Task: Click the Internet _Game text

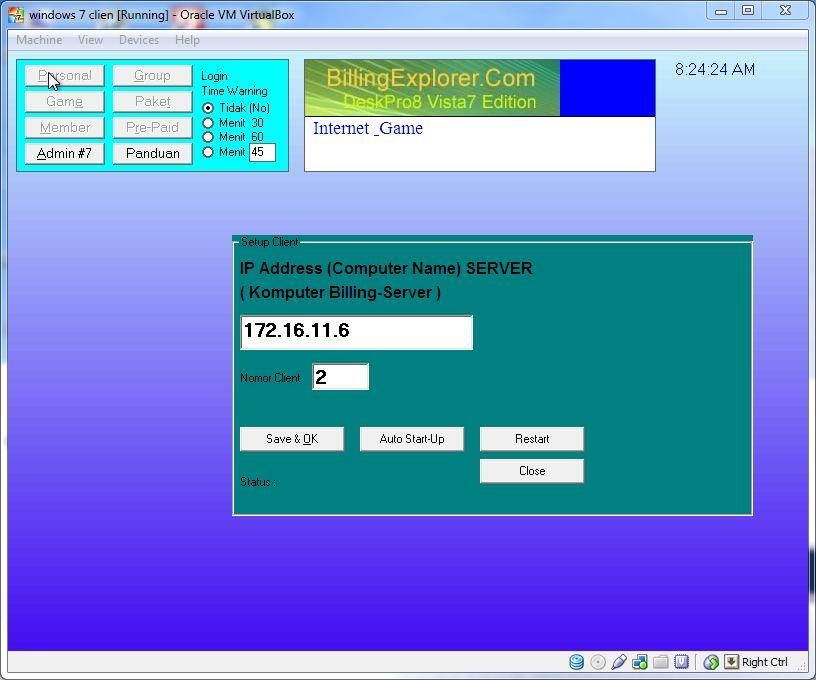Action: (368, 129)
